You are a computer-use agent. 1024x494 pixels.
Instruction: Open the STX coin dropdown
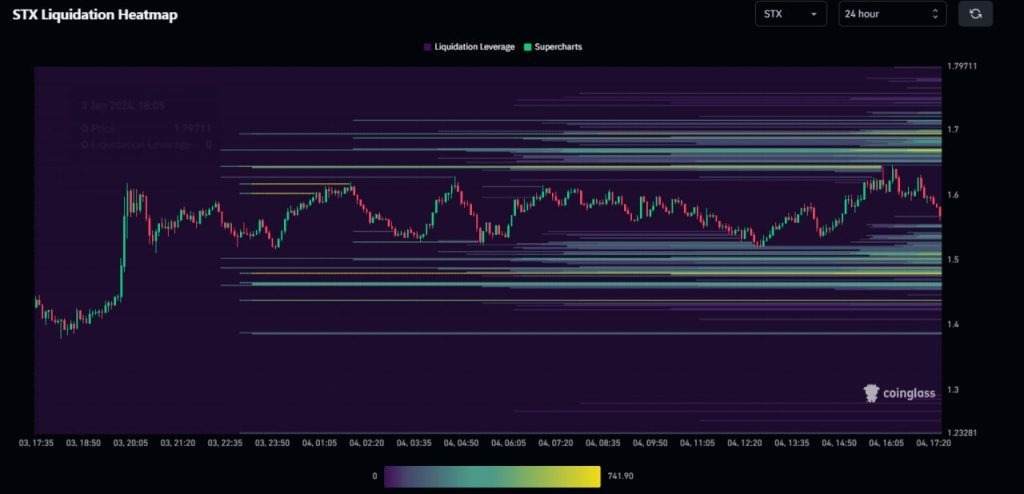790,14
